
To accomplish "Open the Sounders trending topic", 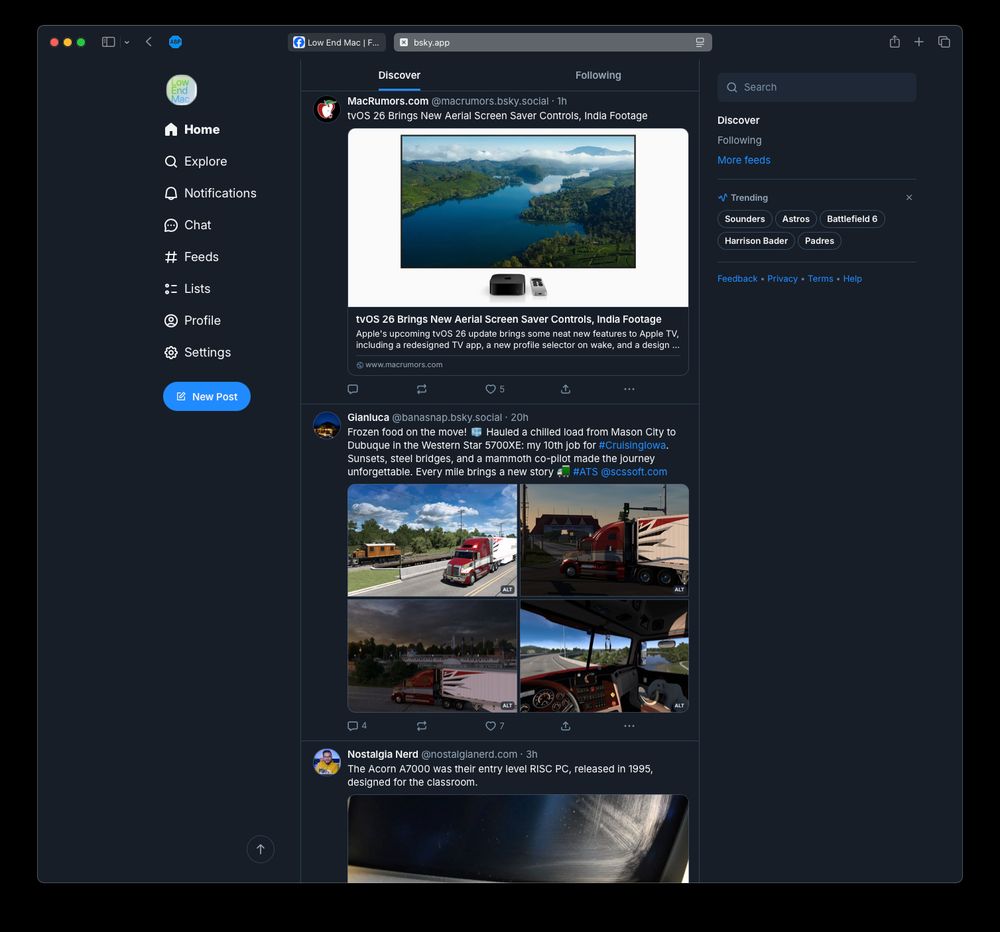I will coord(744,219).
